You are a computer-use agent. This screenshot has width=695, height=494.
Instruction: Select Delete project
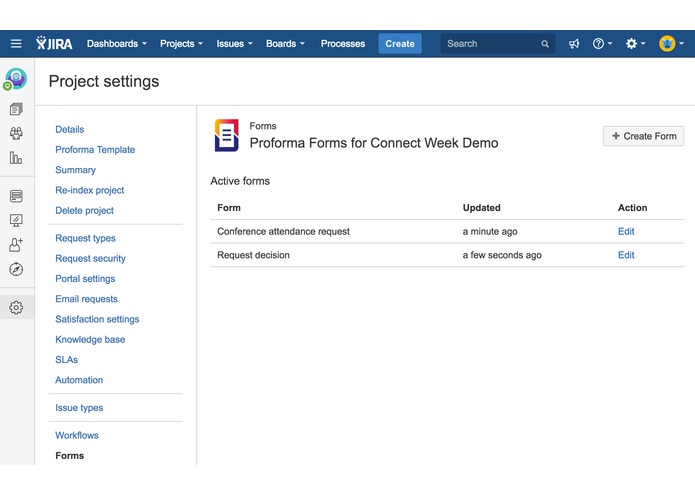pyautogui.click(x=84, y=211)
